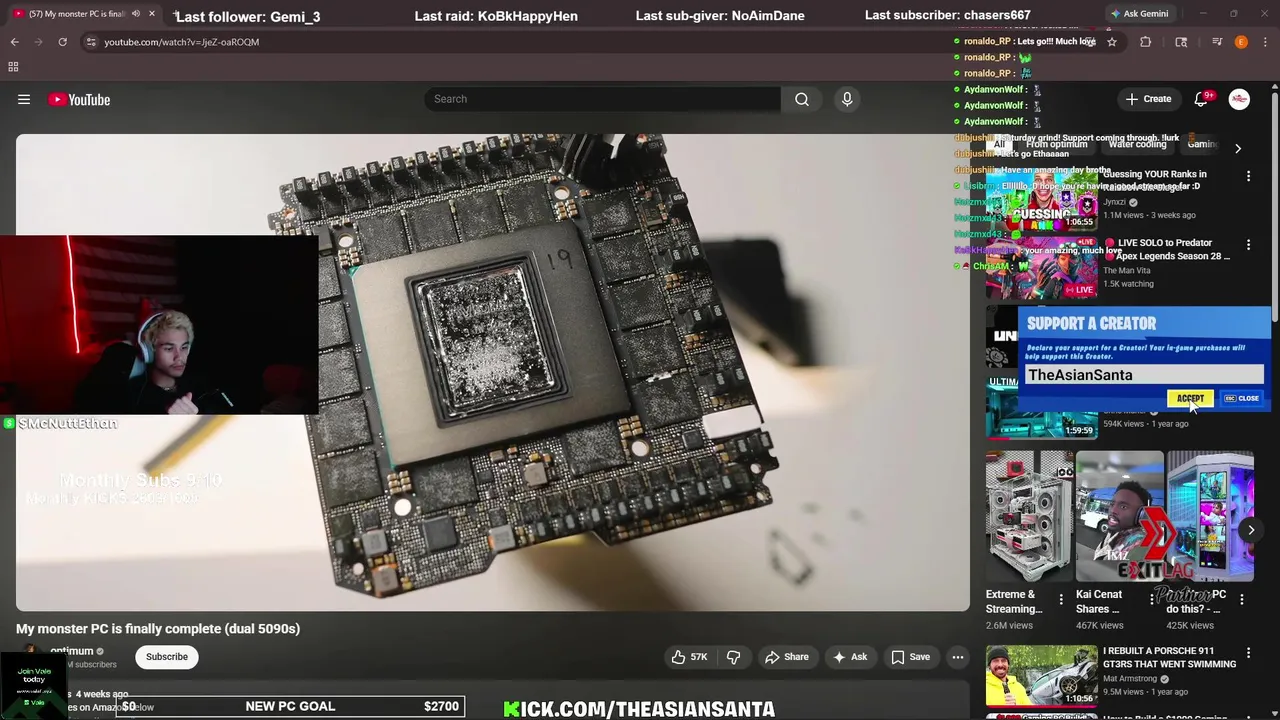Click the Create button
This screenshot has height=720, width=1280.
click(1148, 99)
